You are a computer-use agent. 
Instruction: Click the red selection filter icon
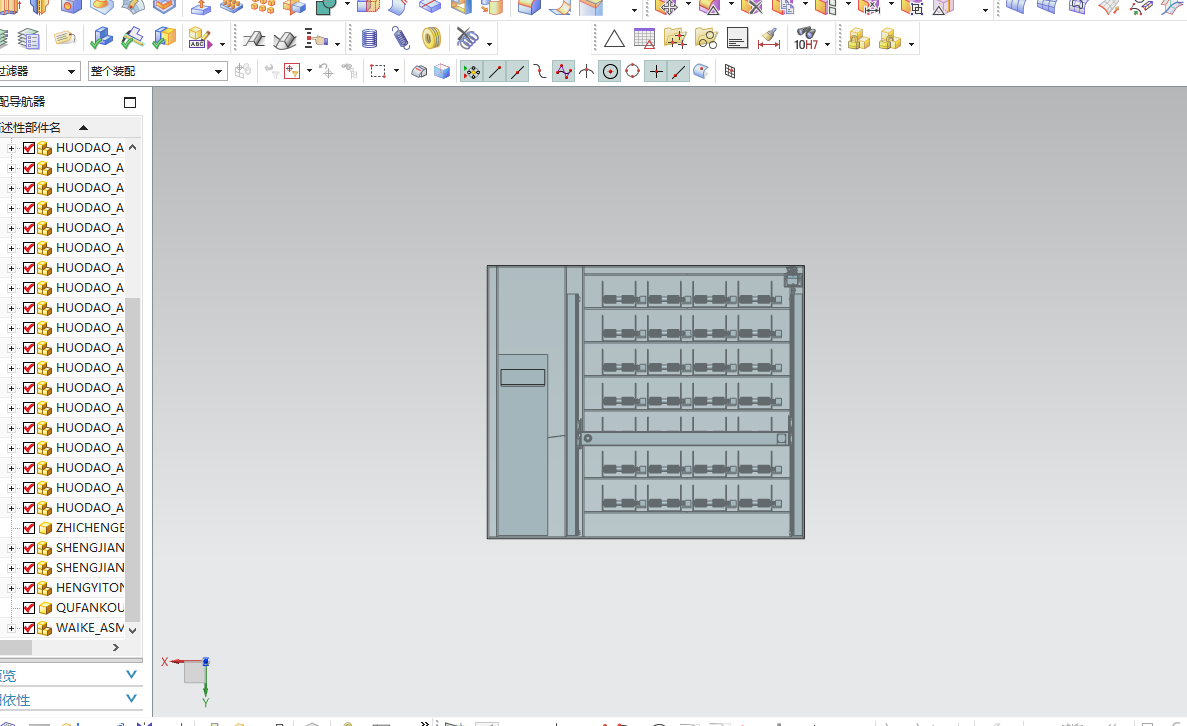coord(292,71)
